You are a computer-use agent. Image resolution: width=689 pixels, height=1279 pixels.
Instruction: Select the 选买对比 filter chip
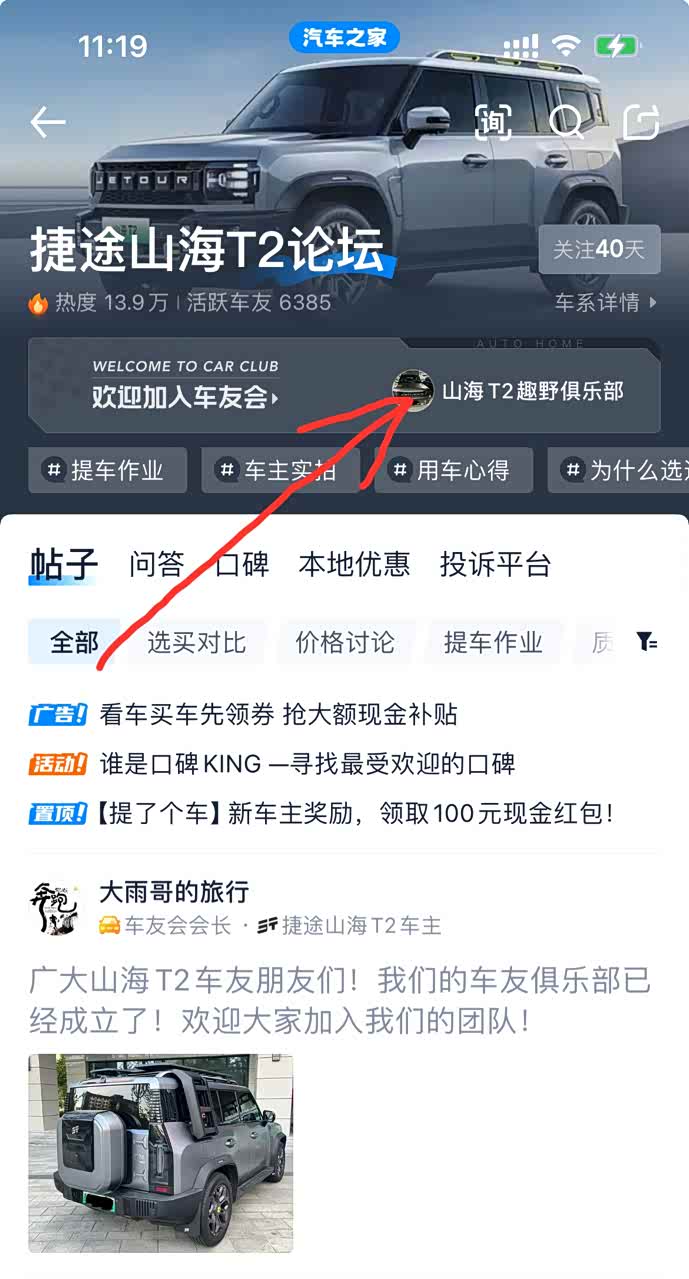pos(197,642)
